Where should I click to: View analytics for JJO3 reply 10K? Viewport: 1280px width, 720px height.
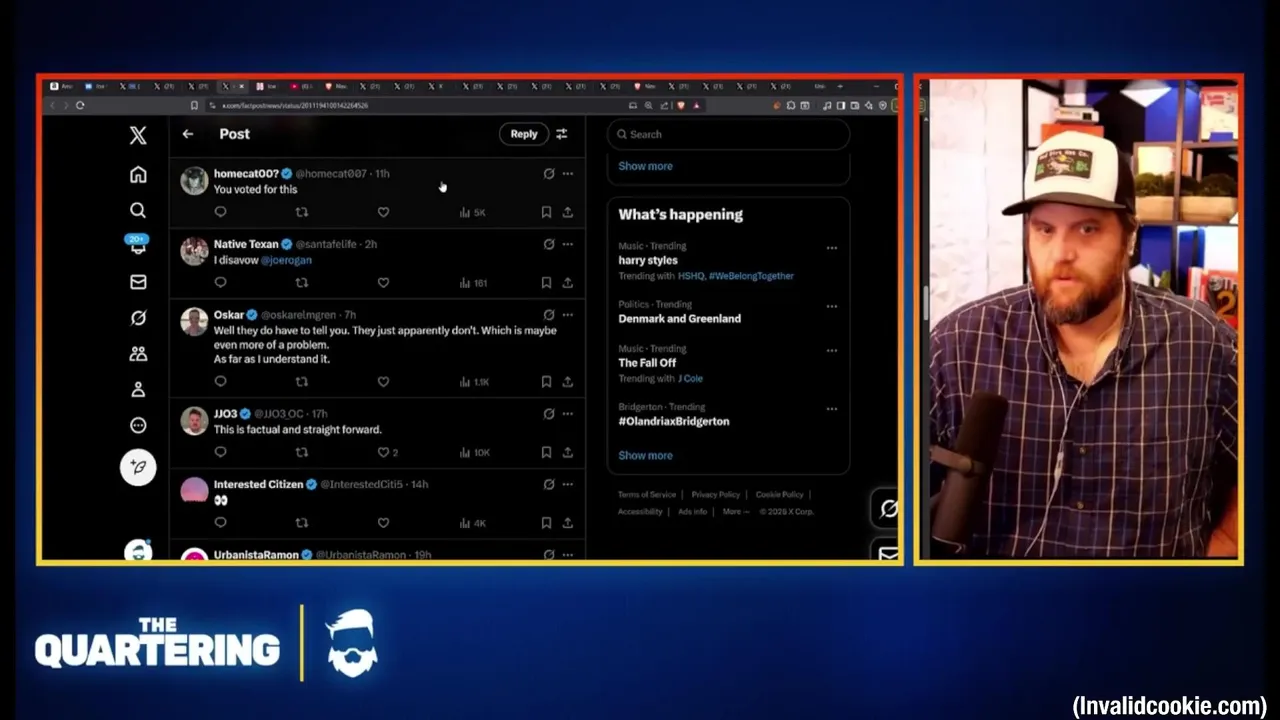pyautogui.click(x=475, y=453)
